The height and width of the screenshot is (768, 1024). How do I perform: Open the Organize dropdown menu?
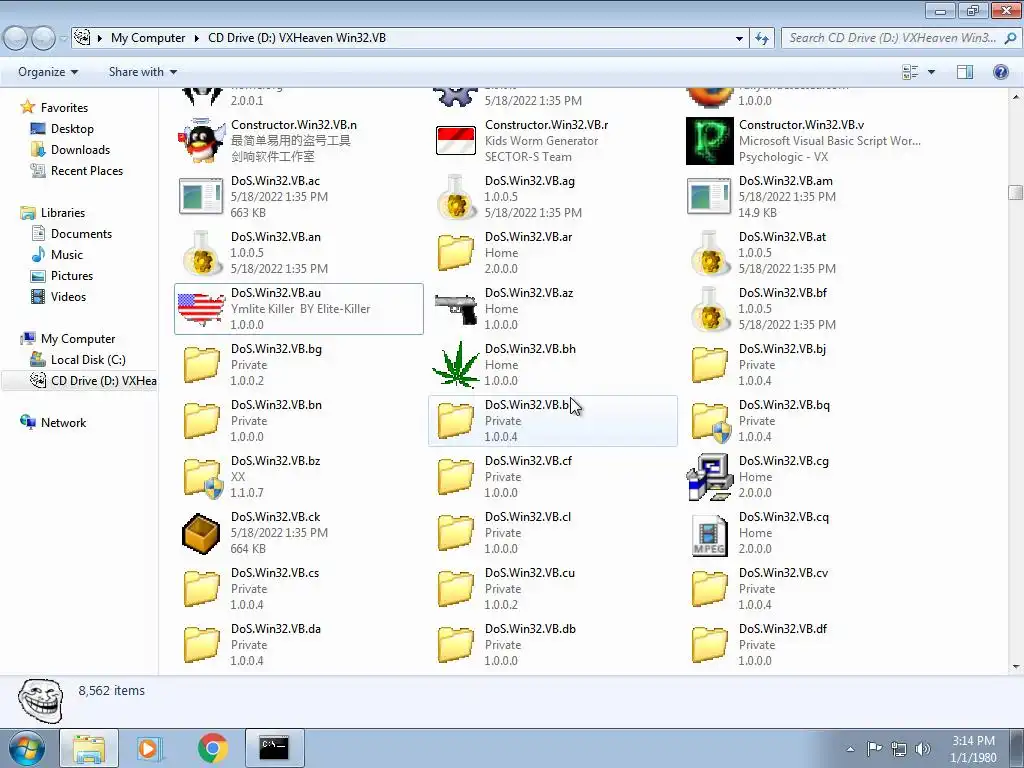tap(48, 72)
